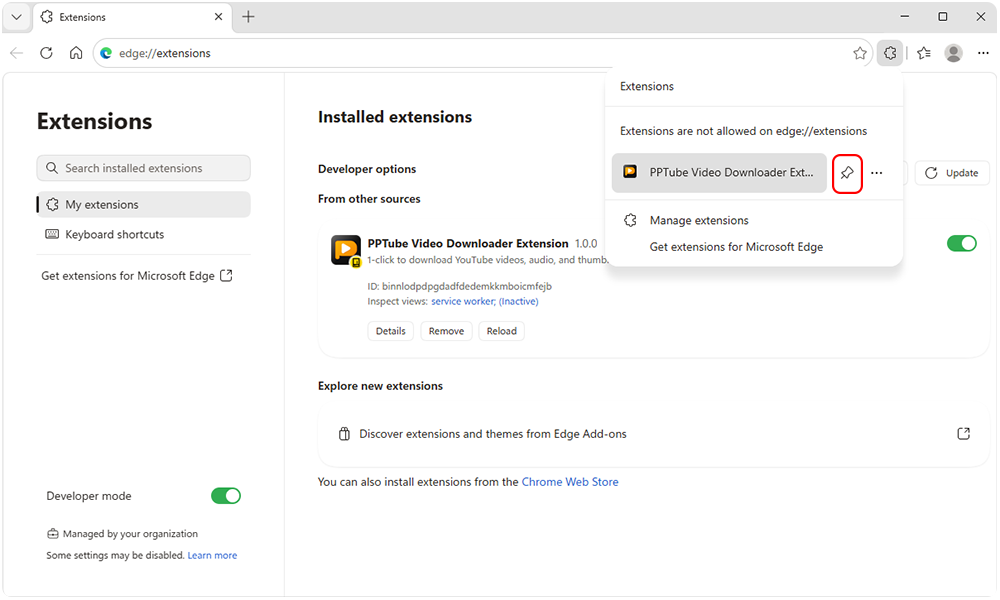Open Discover extensions from Edge Add-ons
The image size is (1000, 600).
(x=653, y=434)
